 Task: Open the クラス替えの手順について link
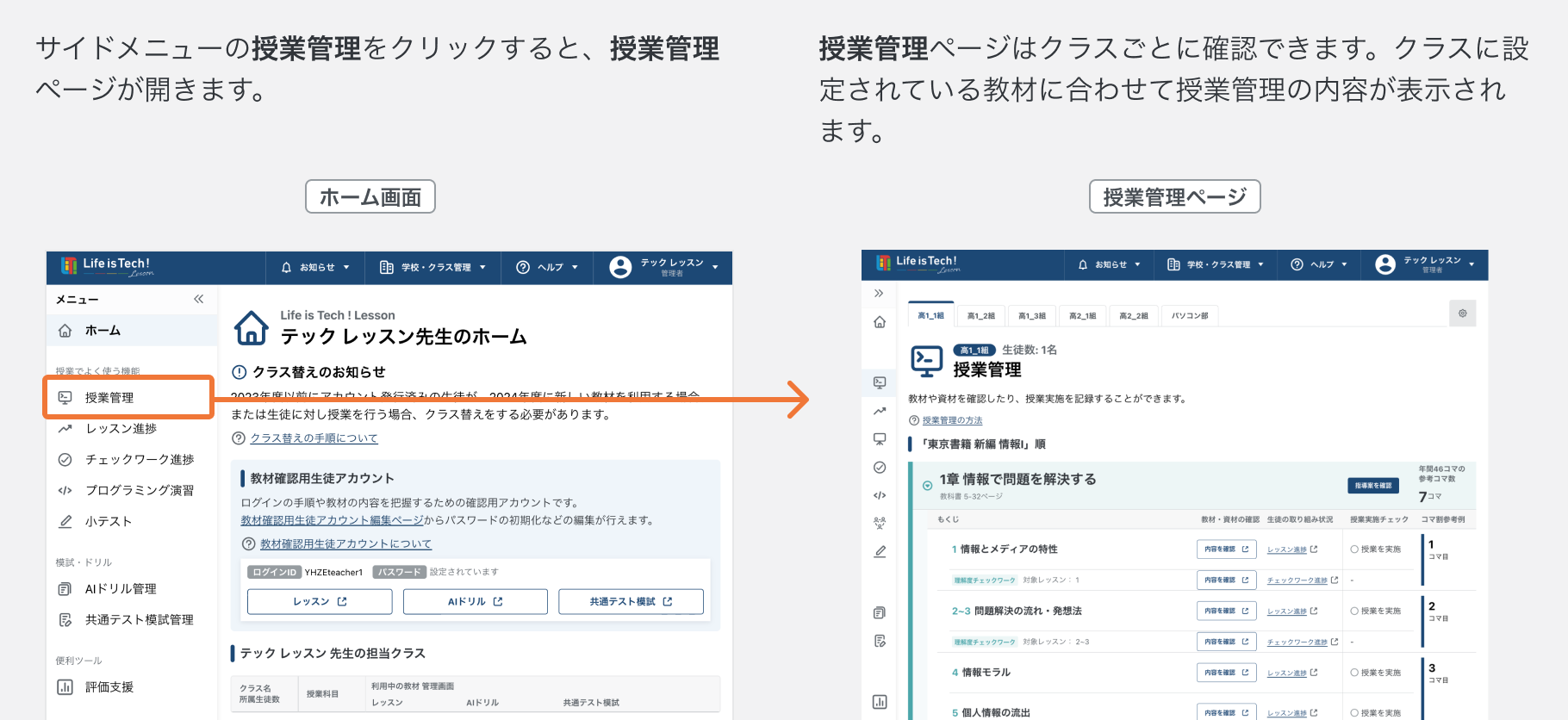314,438
